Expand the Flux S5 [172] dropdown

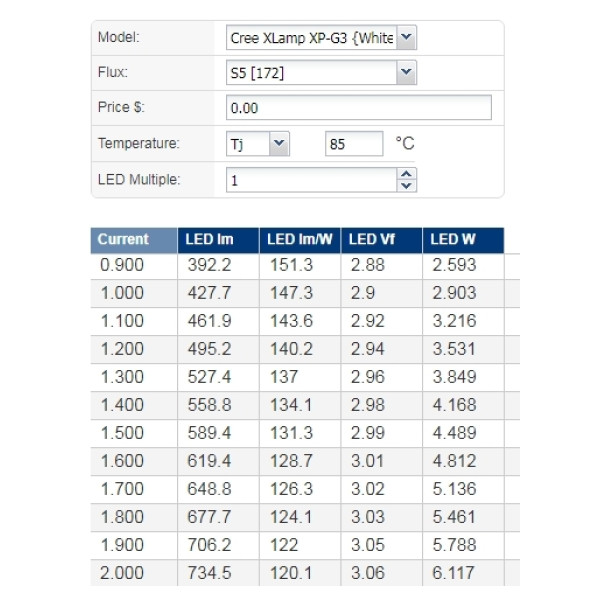pos(406,72)
